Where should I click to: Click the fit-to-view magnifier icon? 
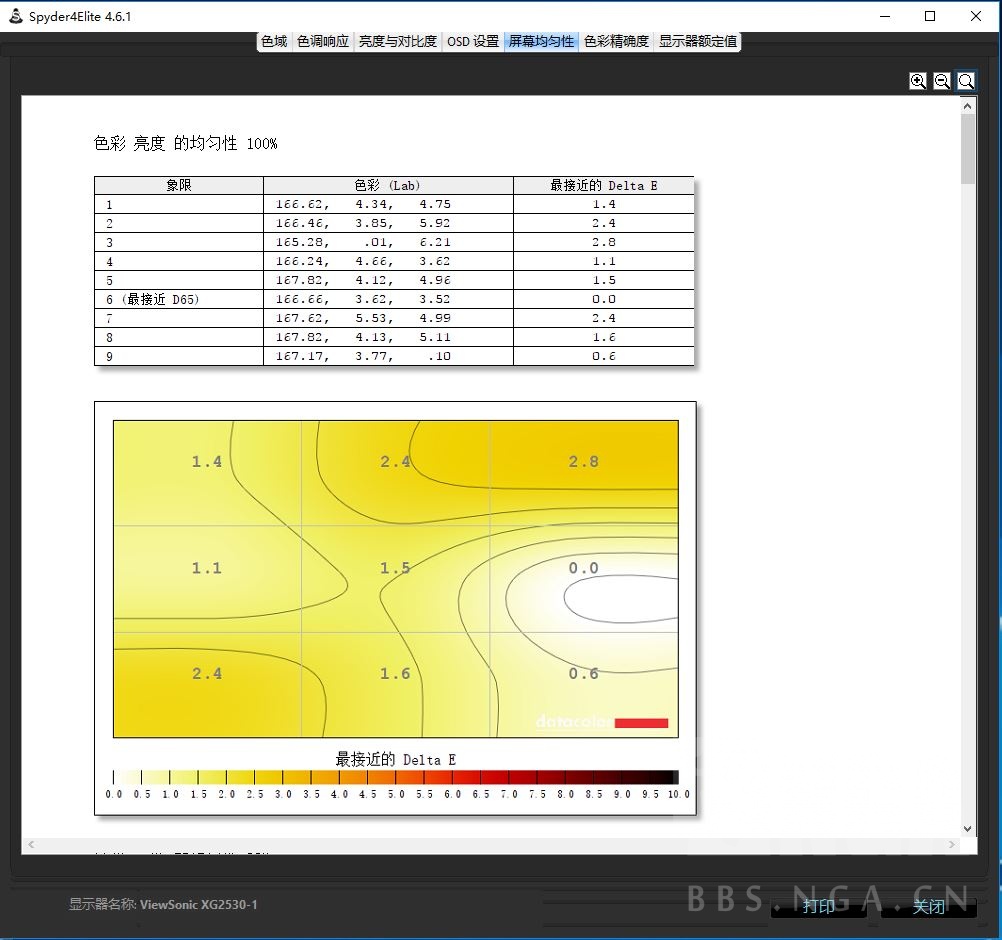pos(966,81)
